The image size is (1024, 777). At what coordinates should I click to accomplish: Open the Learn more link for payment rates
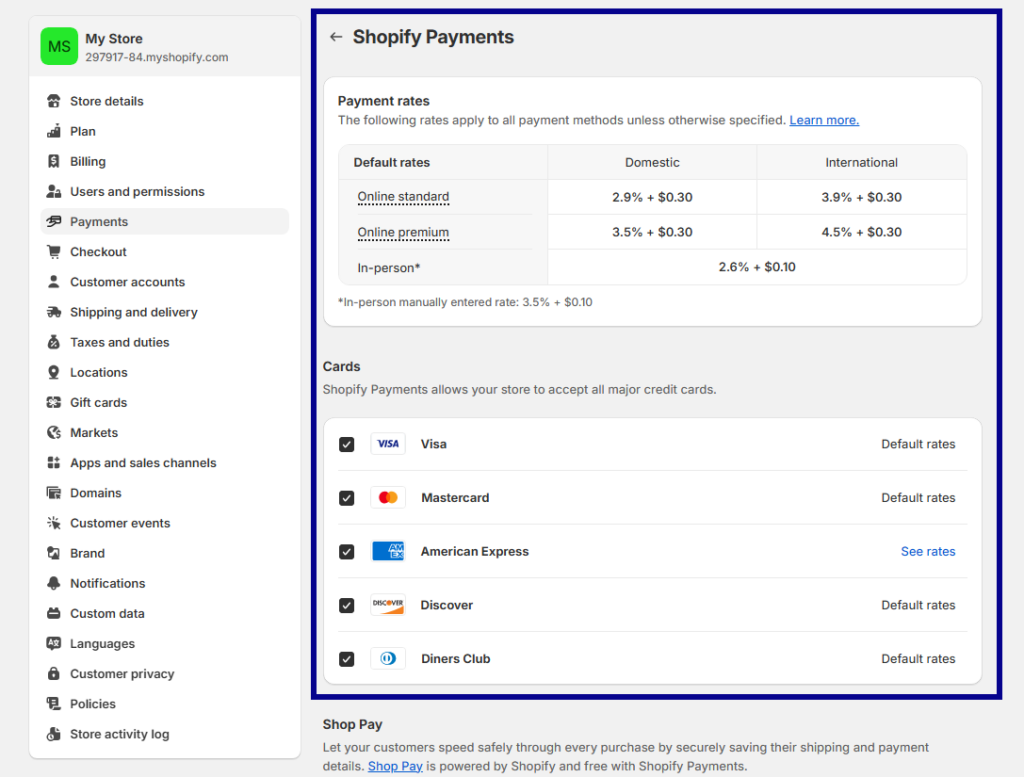tap(824, 120)
